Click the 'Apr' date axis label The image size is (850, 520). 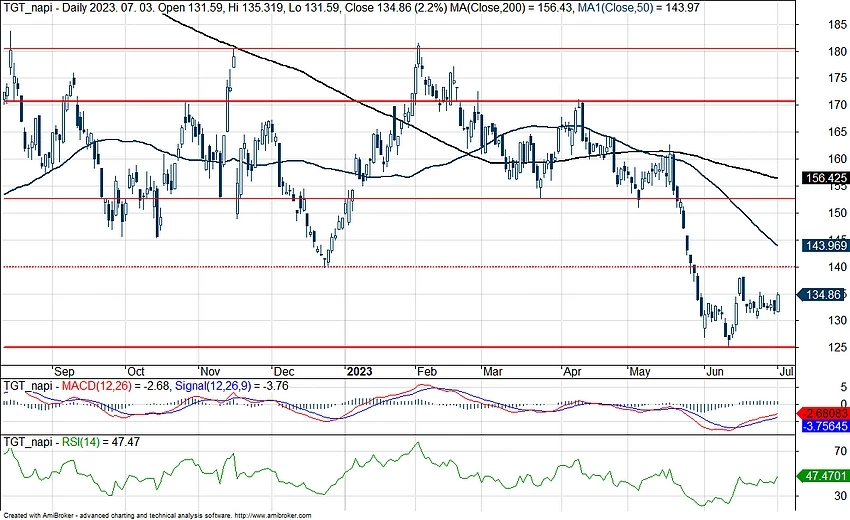tap(572, 371)
